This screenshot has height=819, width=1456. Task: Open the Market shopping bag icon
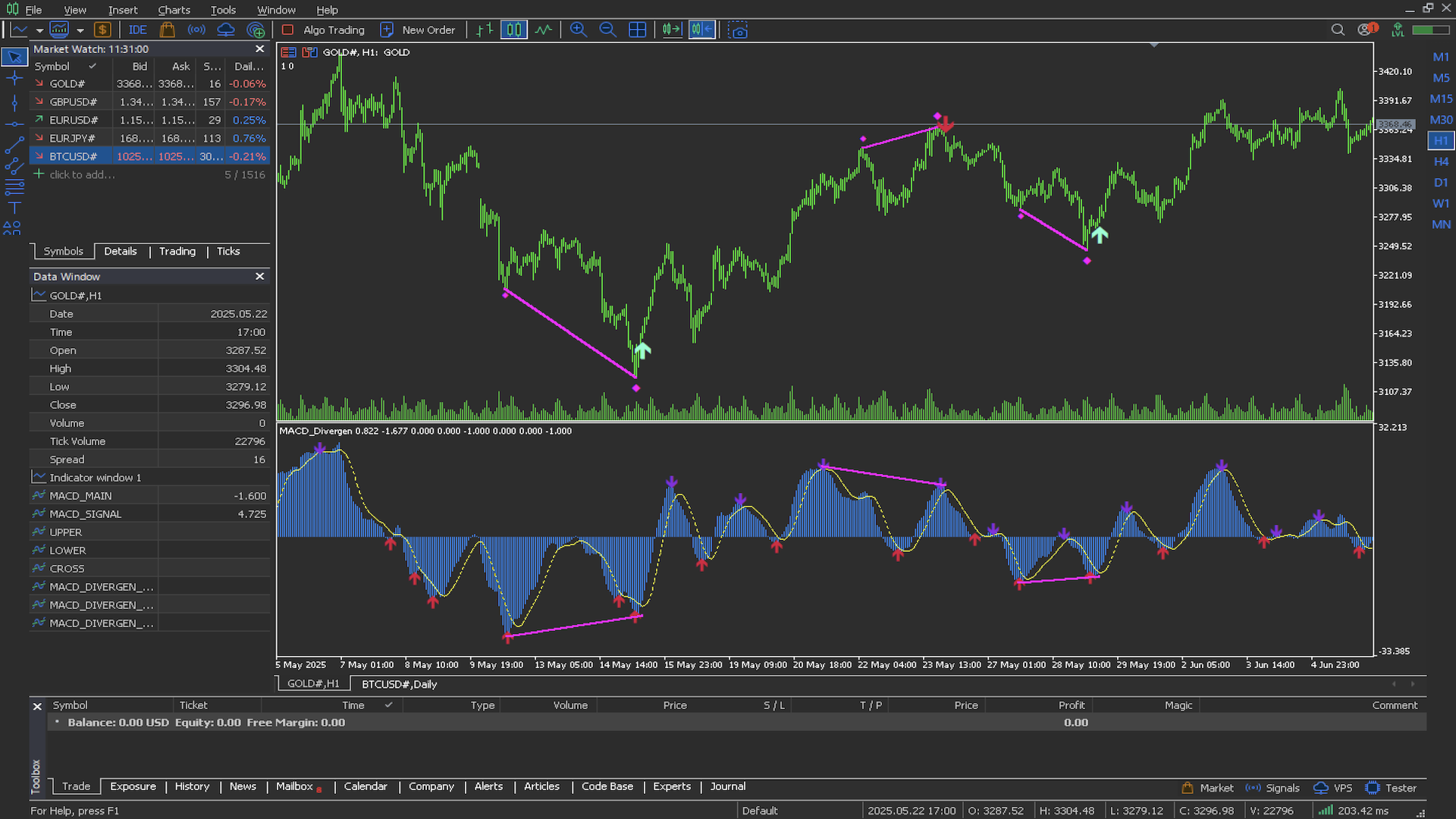tap(167, 30)
